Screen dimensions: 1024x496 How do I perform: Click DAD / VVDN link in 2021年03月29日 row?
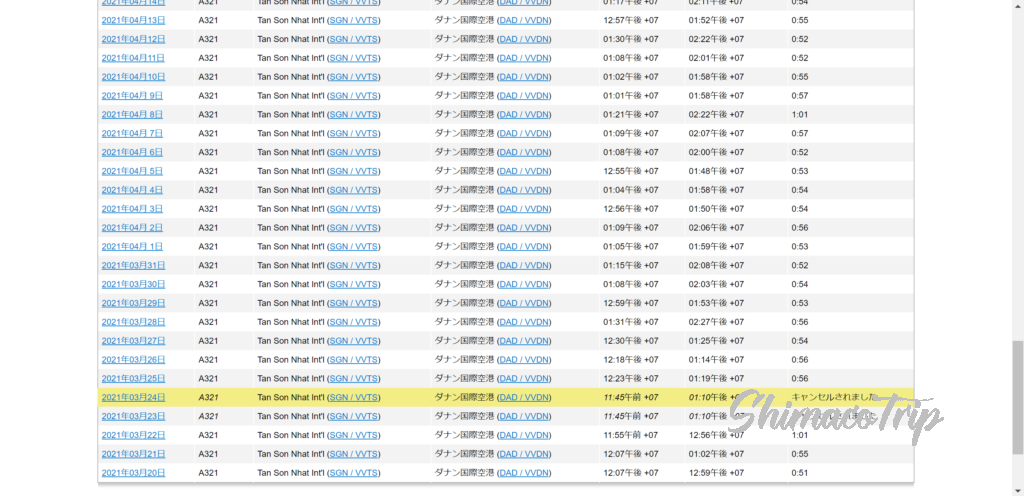[524, 303]
